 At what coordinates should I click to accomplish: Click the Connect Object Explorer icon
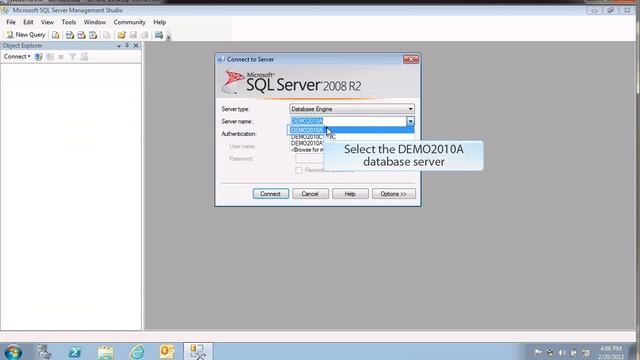(x=38, y=57)
